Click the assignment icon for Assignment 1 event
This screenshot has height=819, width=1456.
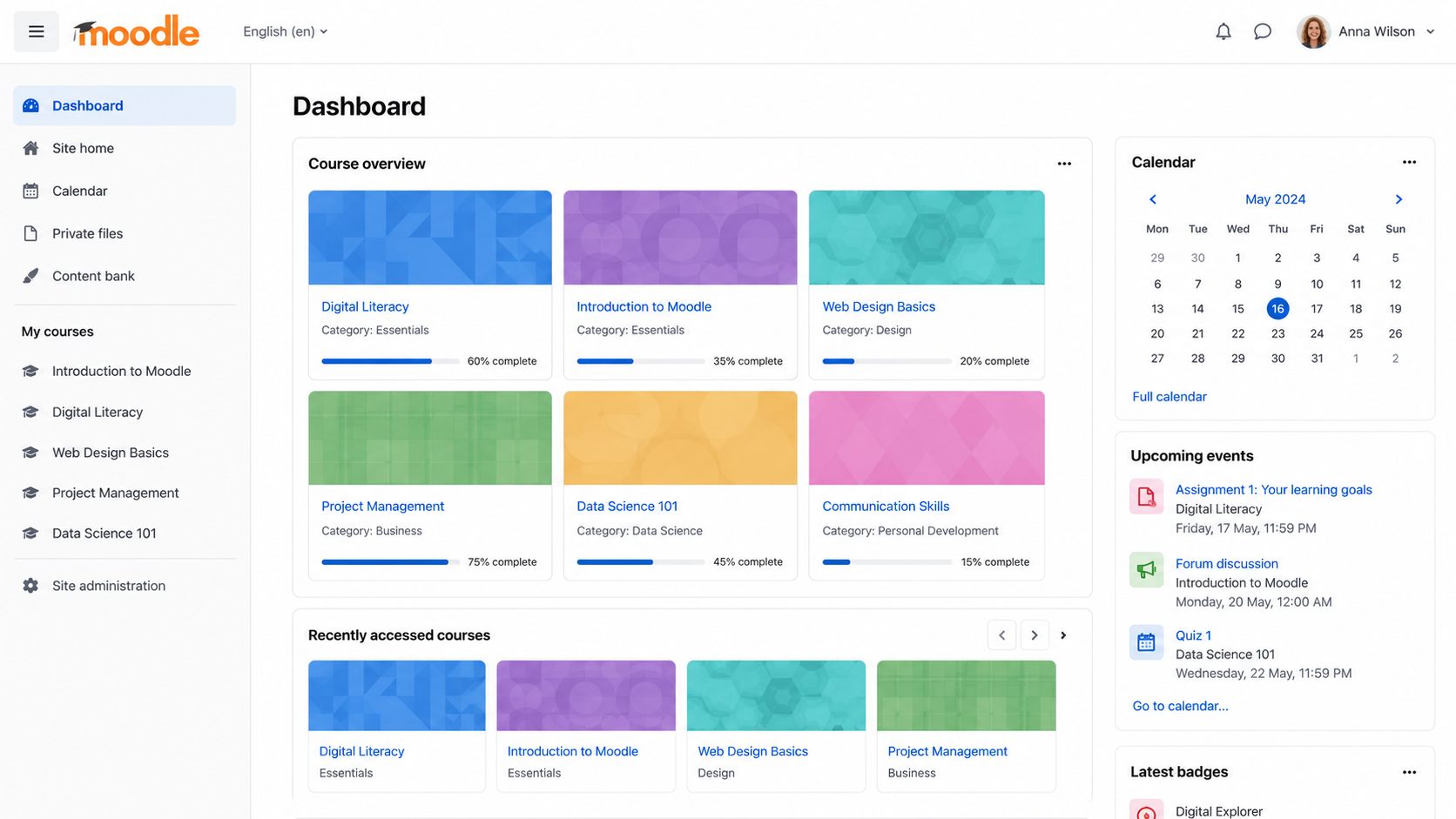click(1146, 497)
